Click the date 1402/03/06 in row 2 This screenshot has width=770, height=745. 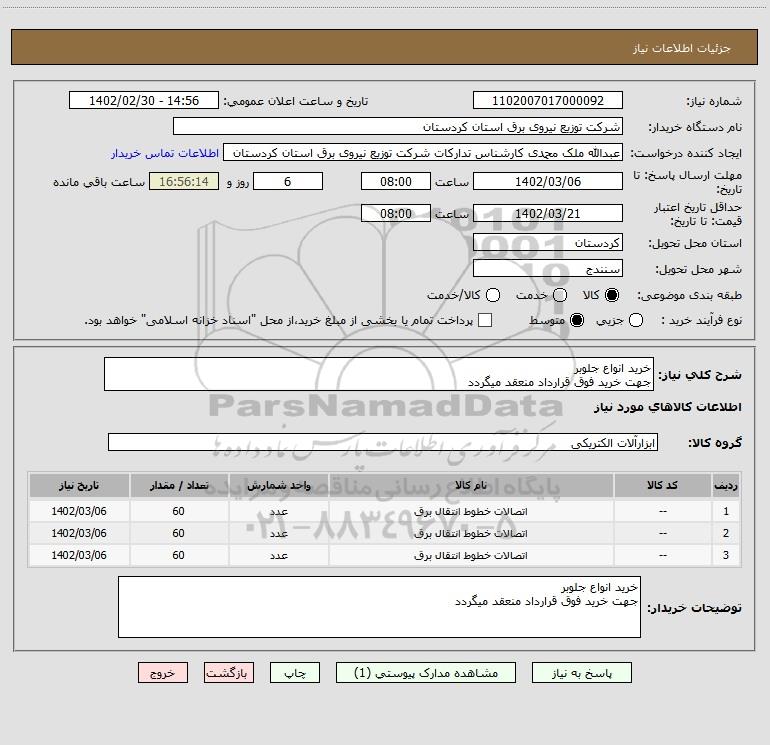click(x=79, y=533)
